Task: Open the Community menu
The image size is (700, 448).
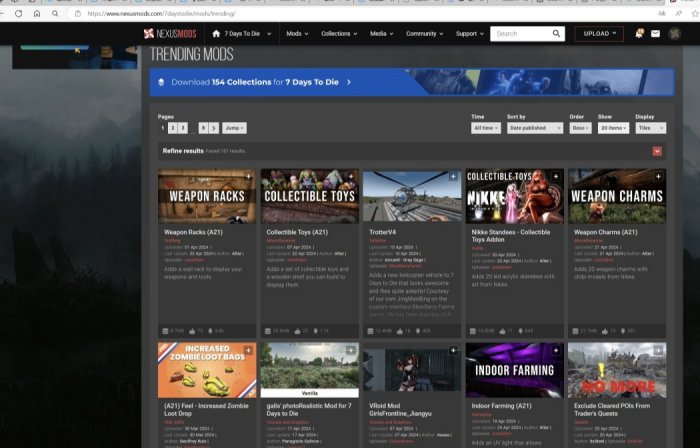Action: pos(425,33)
